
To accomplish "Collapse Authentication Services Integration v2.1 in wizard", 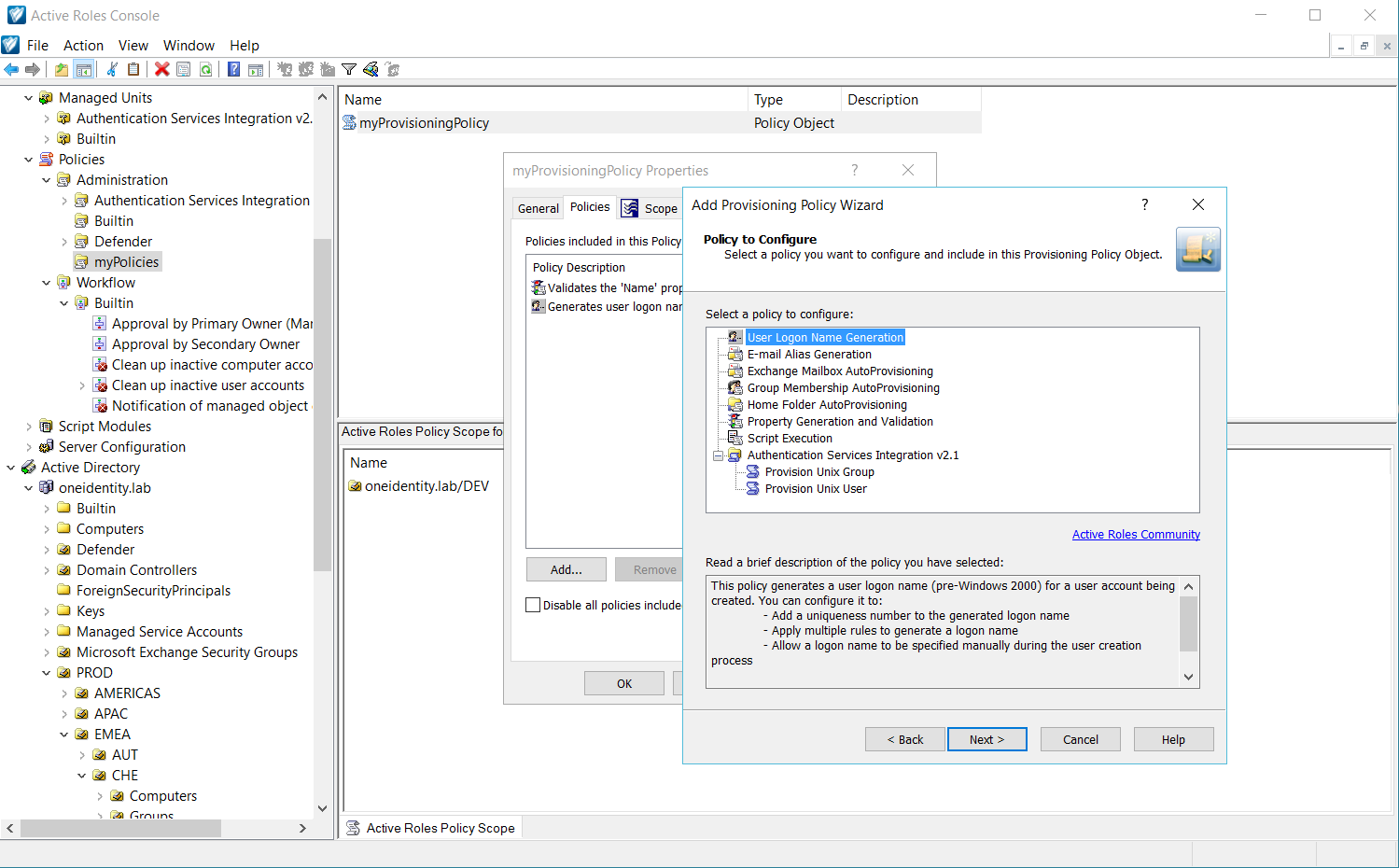I will click(x=718, y=455).
